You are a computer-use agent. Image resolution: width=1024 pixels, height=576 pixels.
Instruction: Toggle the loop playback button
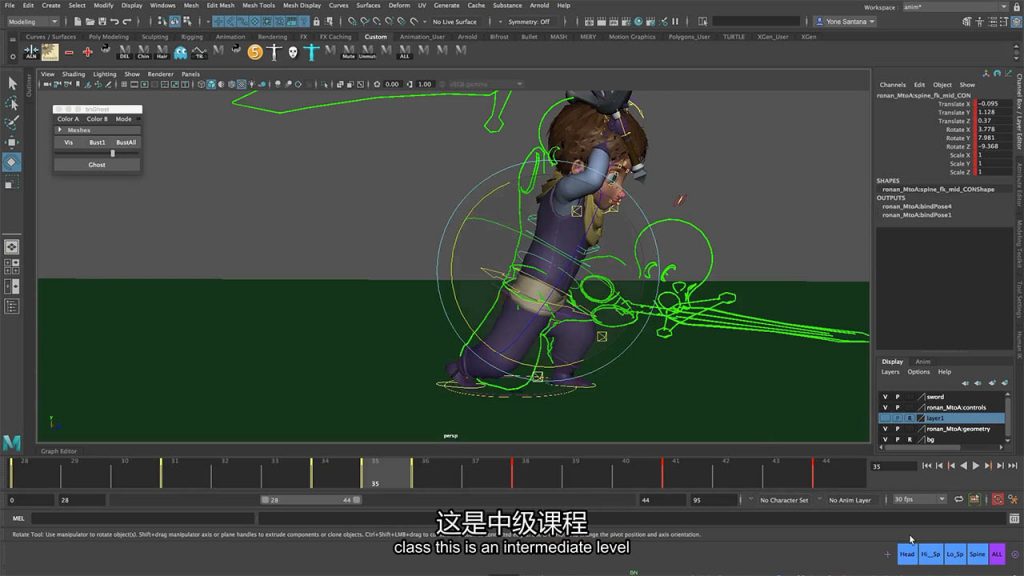pos(959,500)
